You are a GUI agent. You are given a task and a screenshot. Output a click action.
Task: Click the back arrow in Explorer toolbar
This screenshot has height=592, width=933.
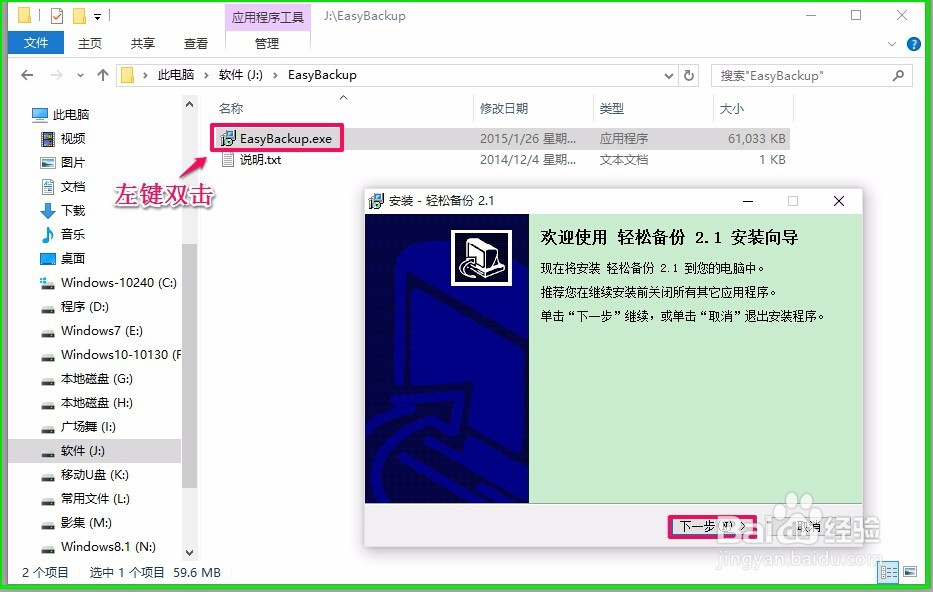point(26,74)
